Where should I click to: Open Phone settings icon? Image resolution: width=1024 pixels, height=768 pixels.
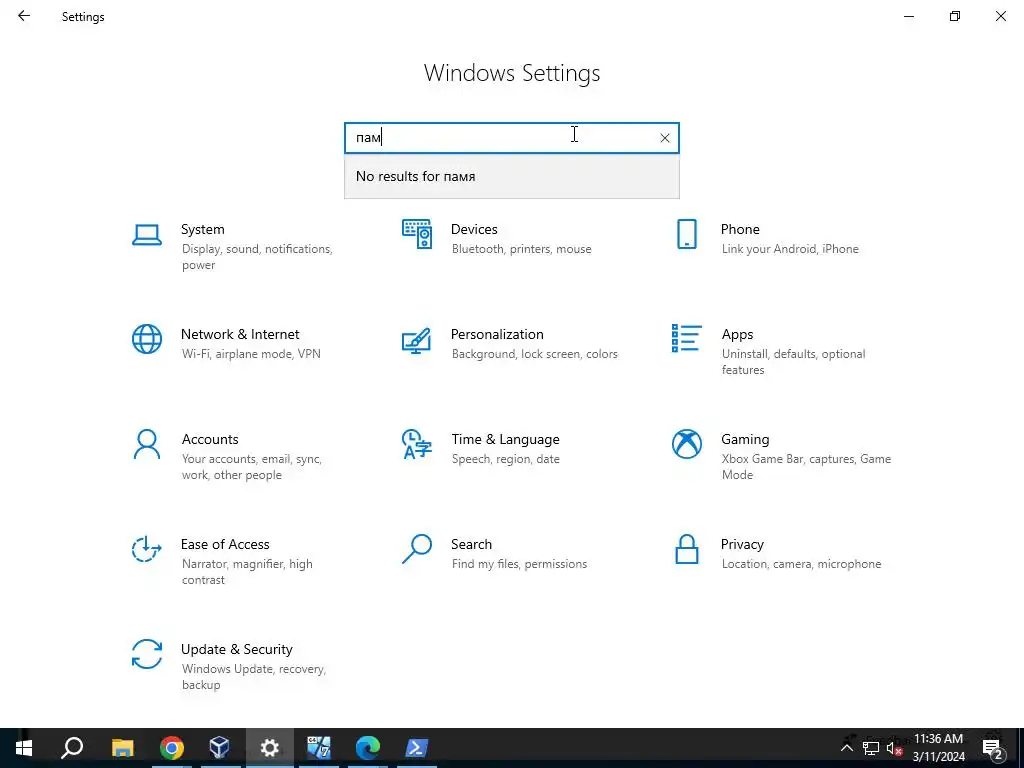(x=686, y=234)
